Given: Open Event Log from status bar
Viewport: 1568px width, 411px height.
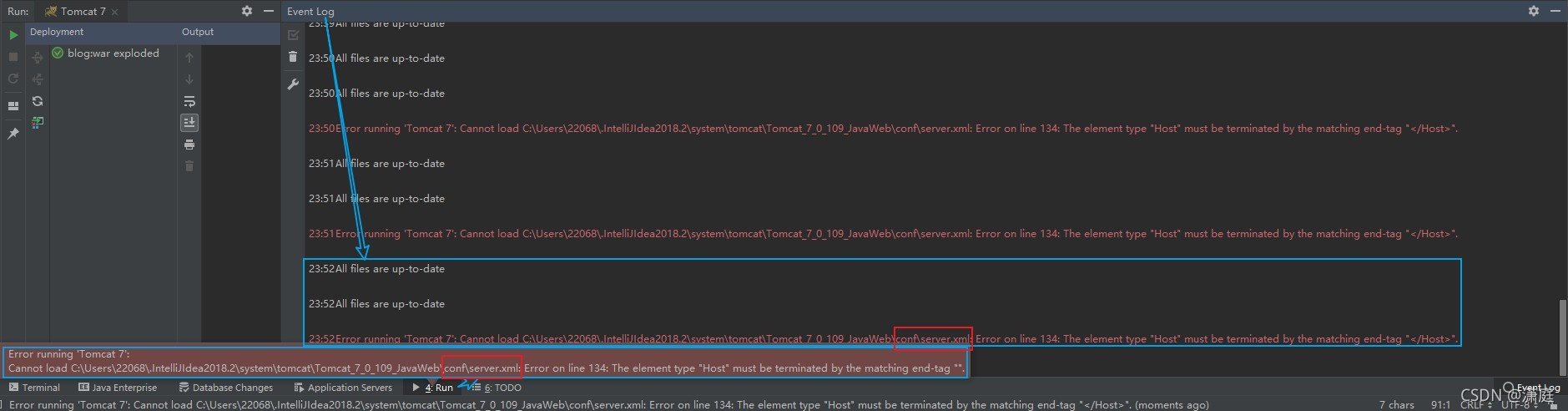Looking at the screenshot, I should pos(1531,388).
